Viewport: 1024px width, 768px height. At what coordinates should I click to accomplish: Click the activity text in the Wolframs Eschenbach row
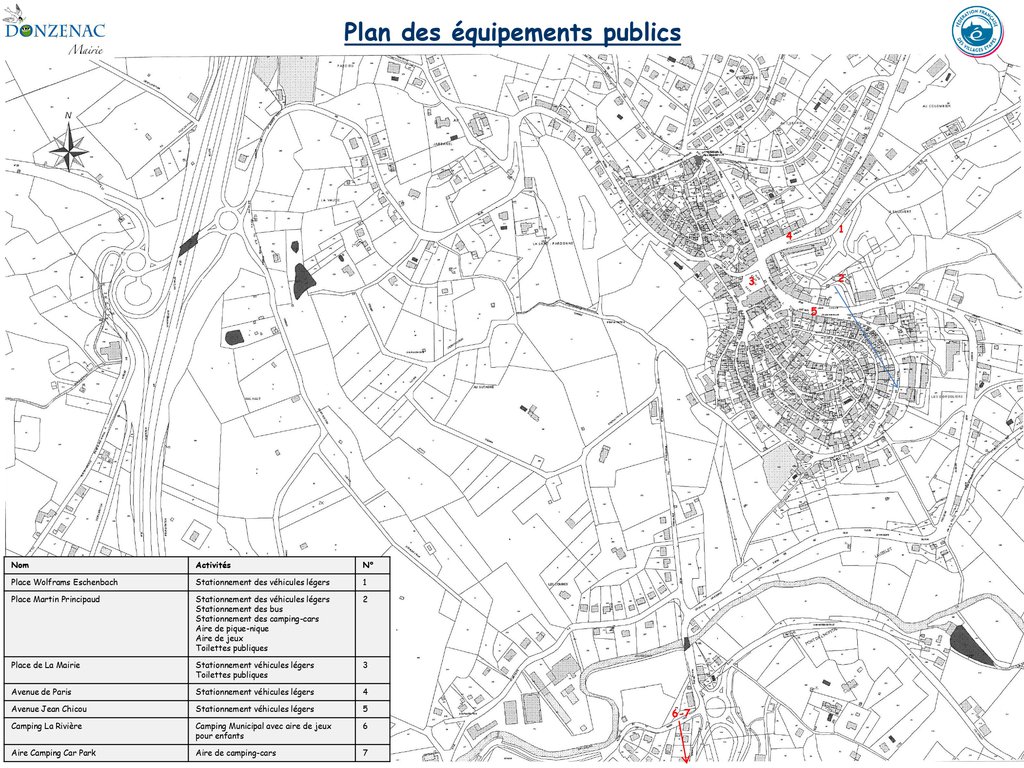click(263, 582)
